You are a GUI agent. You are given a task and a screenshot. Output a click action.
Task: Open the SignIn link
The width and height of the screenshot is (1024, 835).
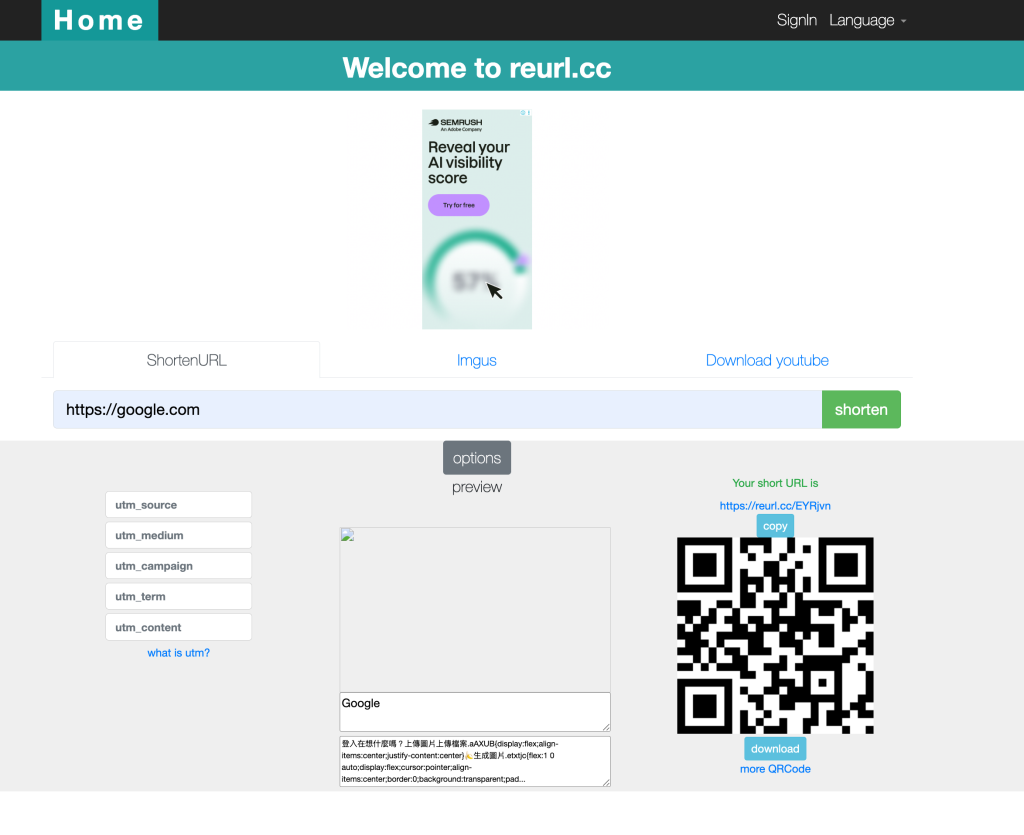coord(796,20)
